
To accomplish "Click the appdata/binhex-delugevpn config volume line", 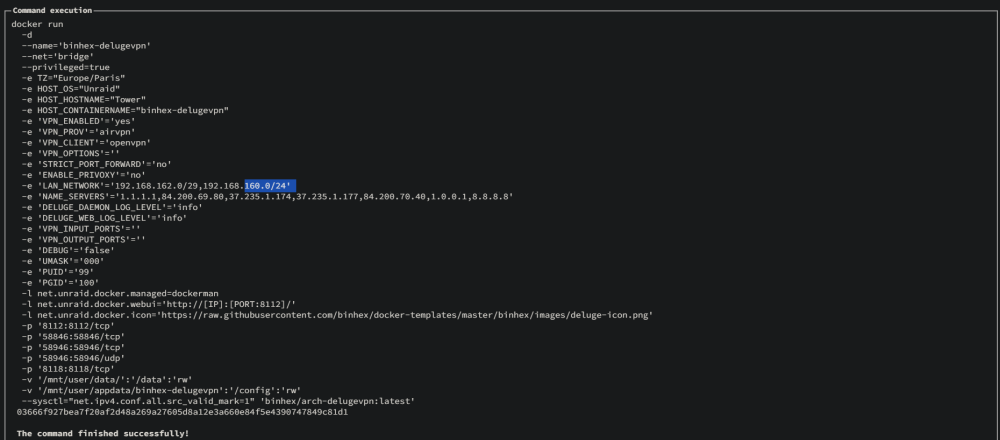I will pyautogui.click(x=161, y=391).
